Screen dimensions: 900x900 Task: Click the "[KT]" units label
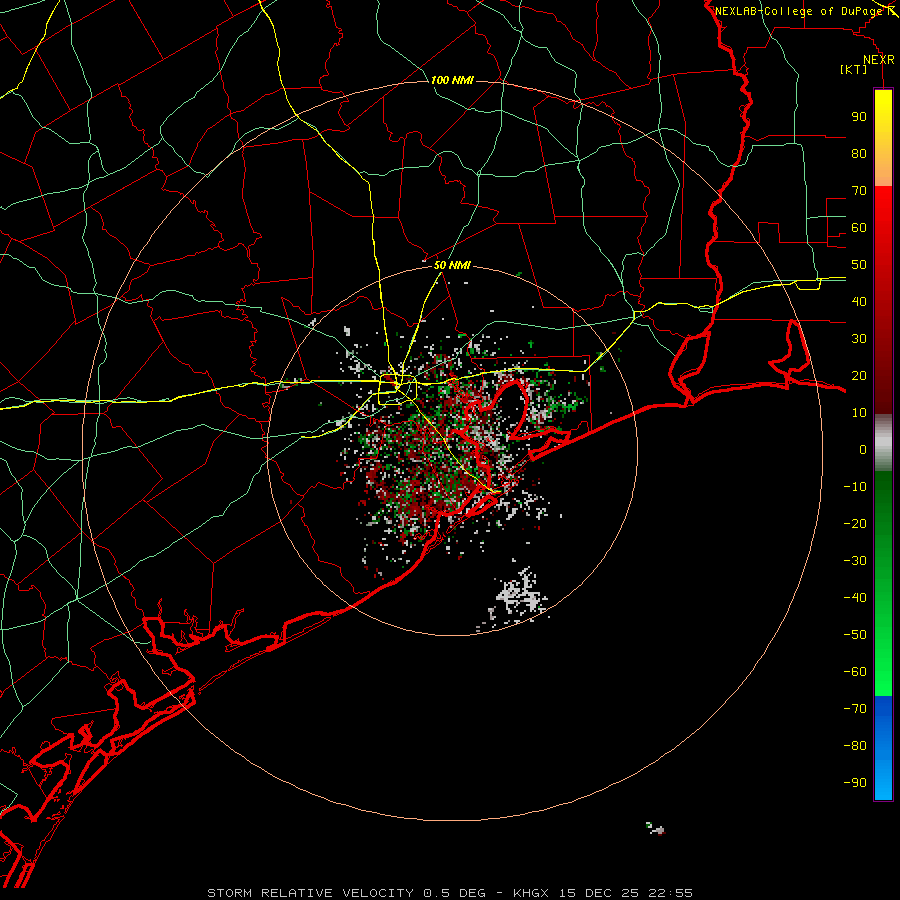point(853,69)
